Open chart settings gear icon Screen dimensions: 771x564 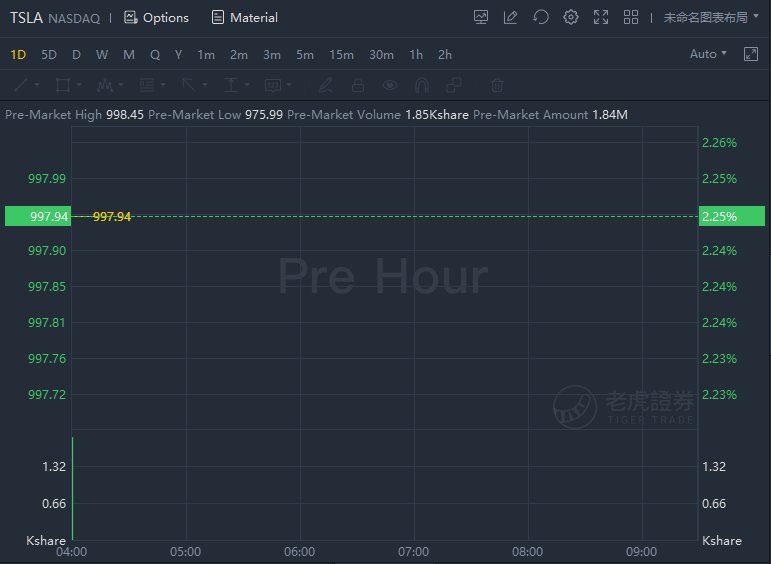click(570, 17)
